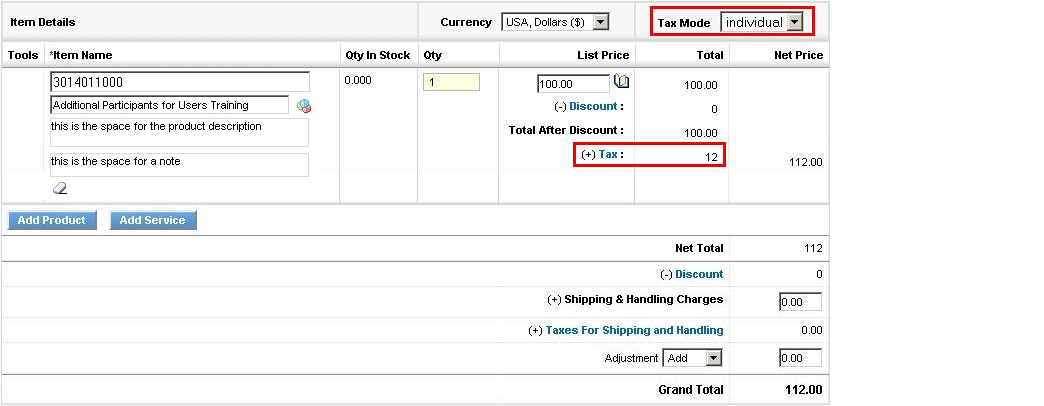Click the List Price input showing 100.00

tap(573, 84)
